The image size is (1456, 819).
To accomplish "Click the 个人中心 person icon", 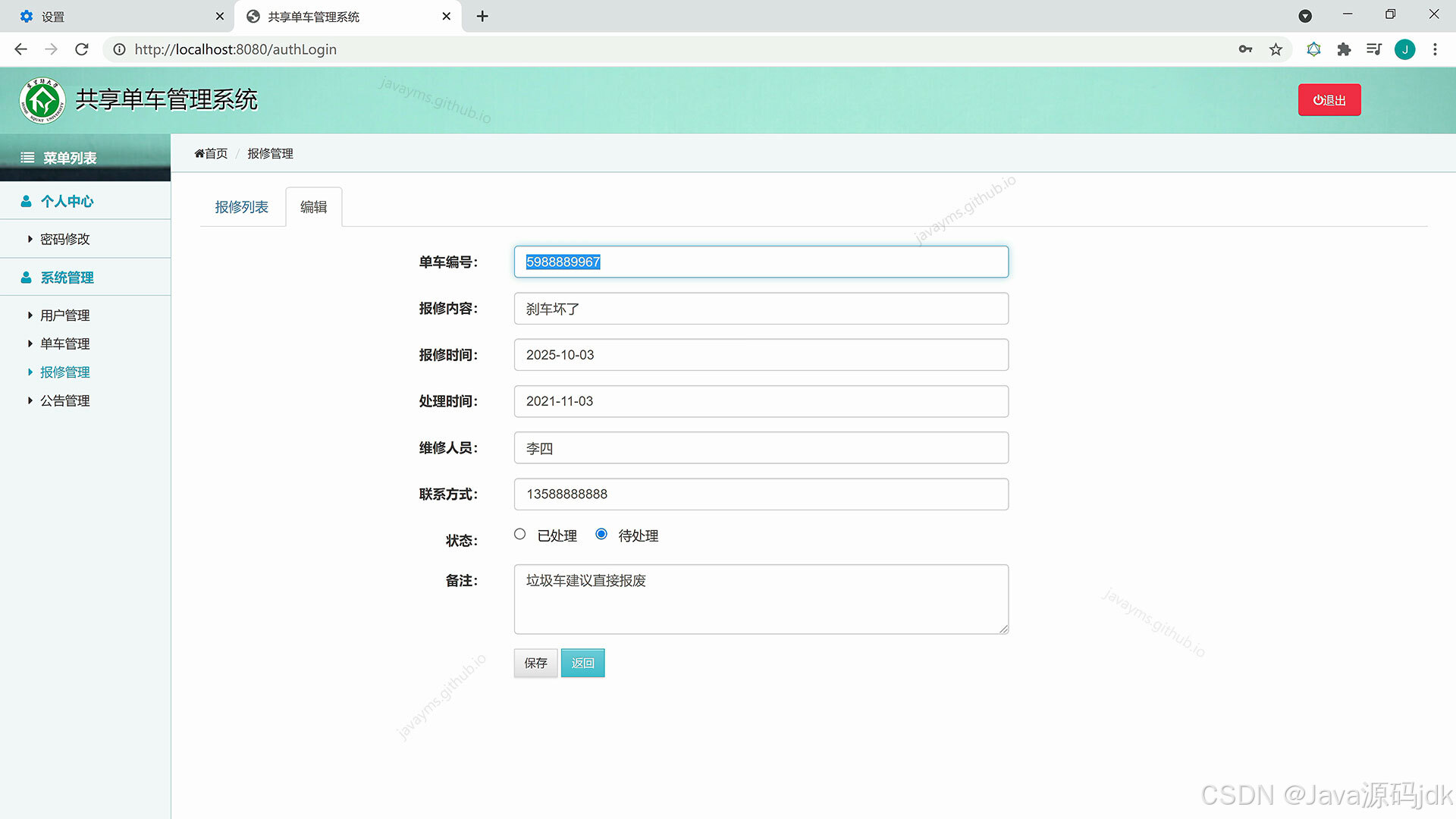I will pyautogui.click(x=26, y=201).
